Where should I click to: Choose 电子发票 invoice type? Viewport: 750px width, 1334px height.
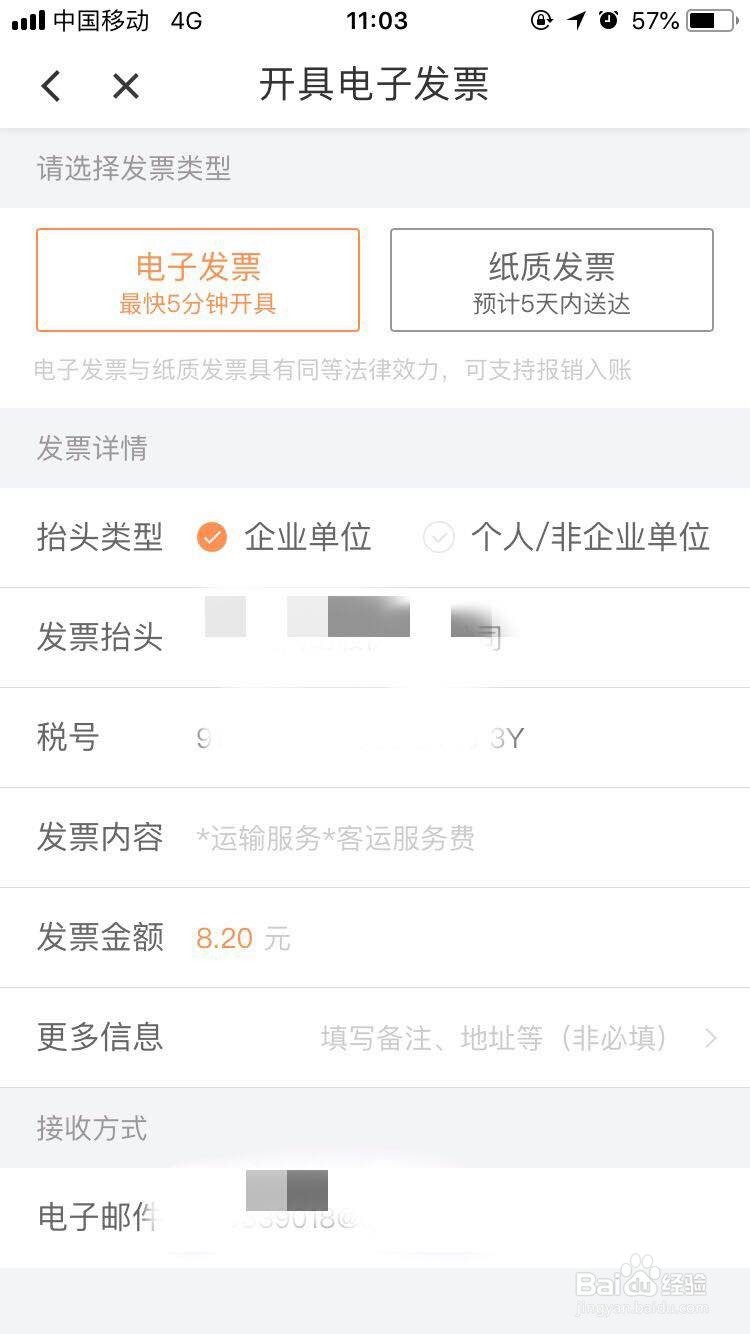click(198, 280)
